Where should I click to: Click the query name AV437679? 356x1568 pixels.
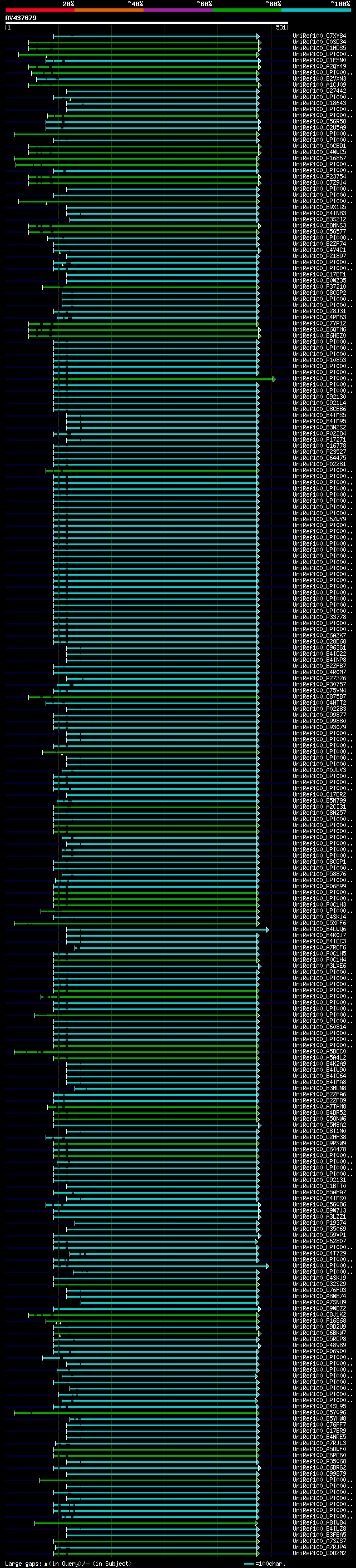click(x=21, y=18)
